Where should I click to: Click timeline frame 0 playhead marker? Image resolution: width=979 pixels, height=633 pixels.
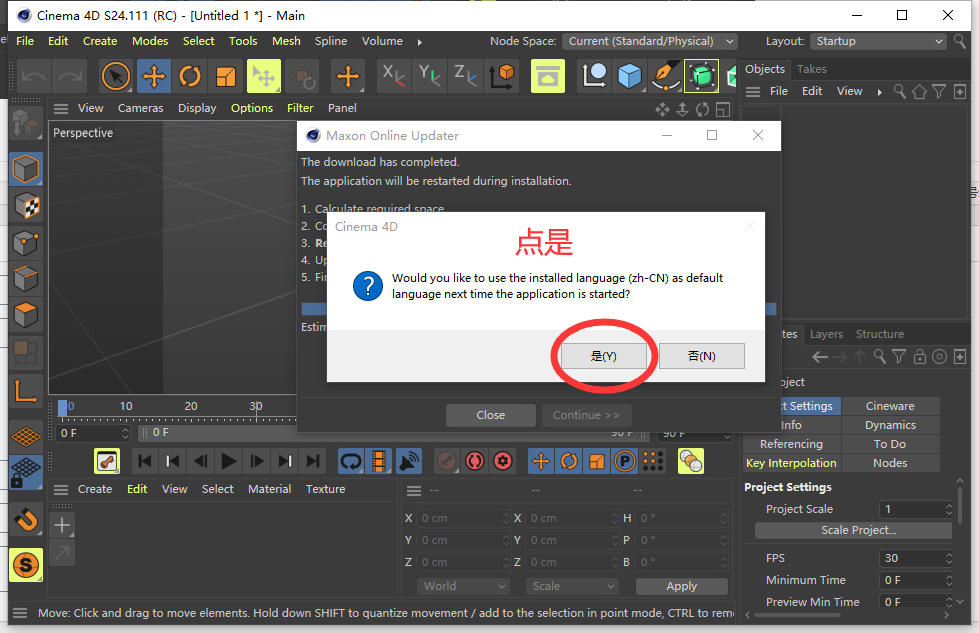(62, 408)
